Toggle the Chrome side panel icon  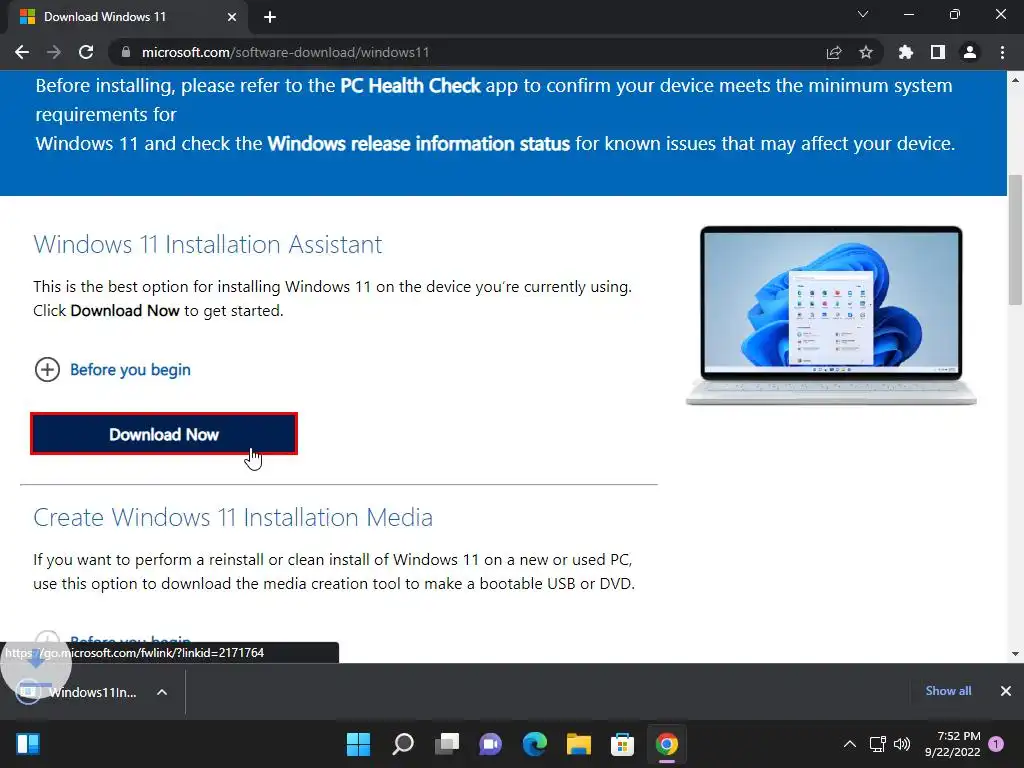pyautogui.click(x=938, y=52)
